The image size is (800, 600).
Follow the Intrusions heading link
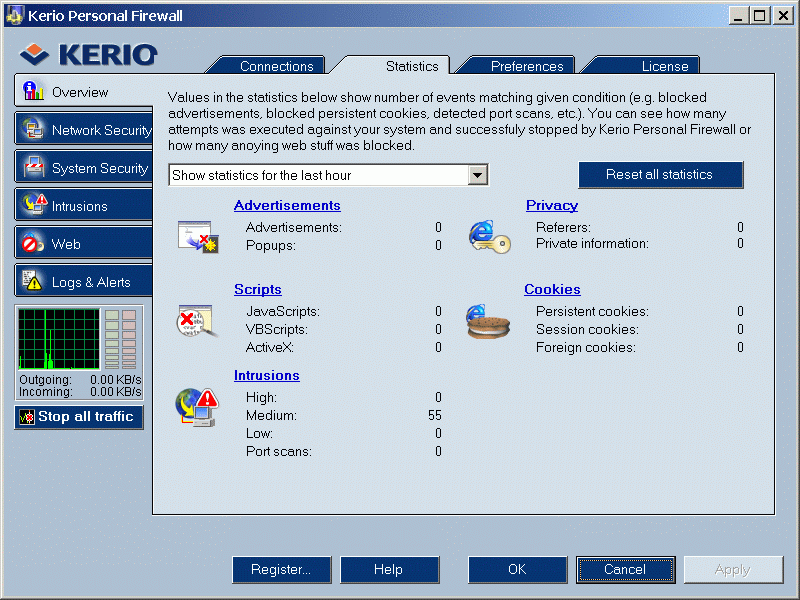[x=266, y=376]
